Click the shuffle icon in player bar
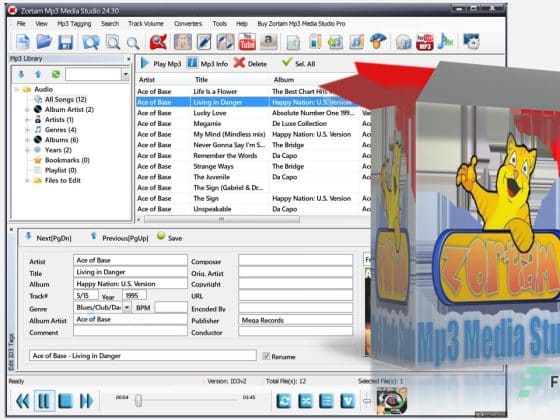The image size is (560, 420). tap(305, 401)
